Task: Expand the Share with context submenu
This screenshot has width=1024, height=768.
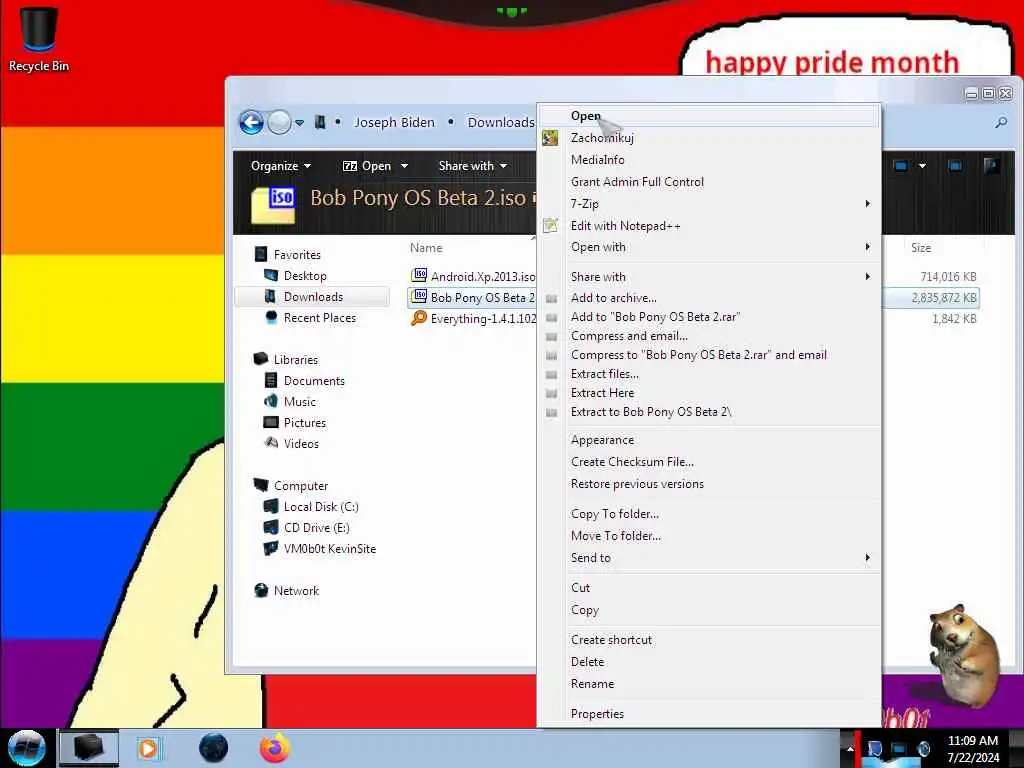Action: click(x=709, y=277)
